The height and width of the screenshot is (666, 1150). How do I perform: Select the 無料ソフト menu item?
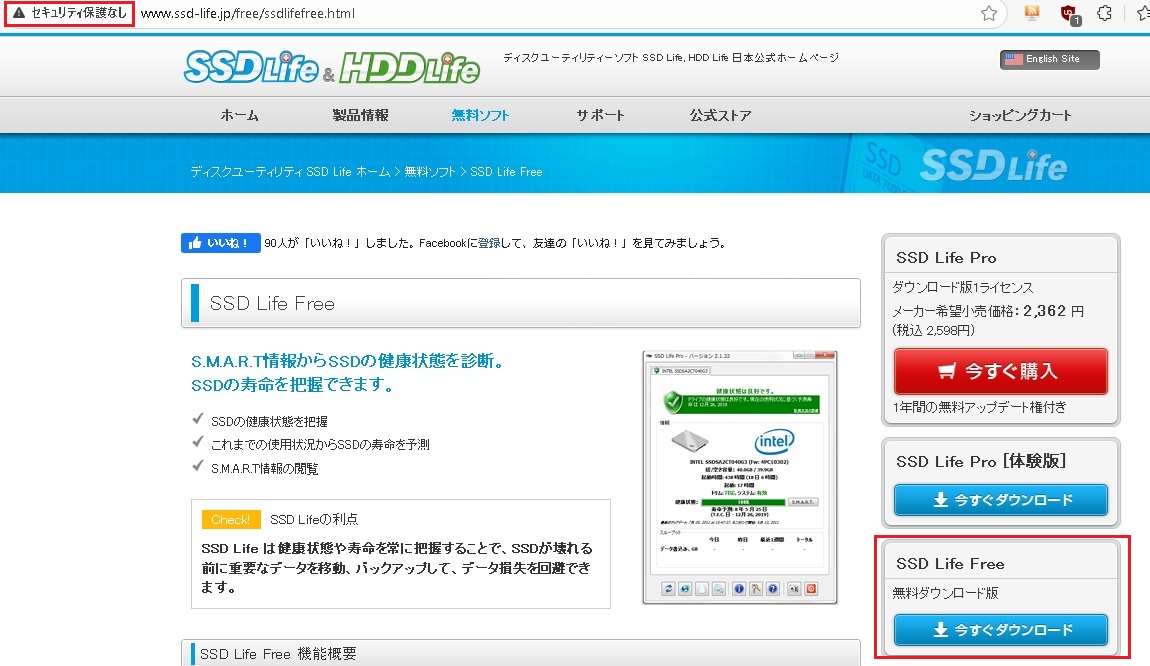tap(480, 115)
